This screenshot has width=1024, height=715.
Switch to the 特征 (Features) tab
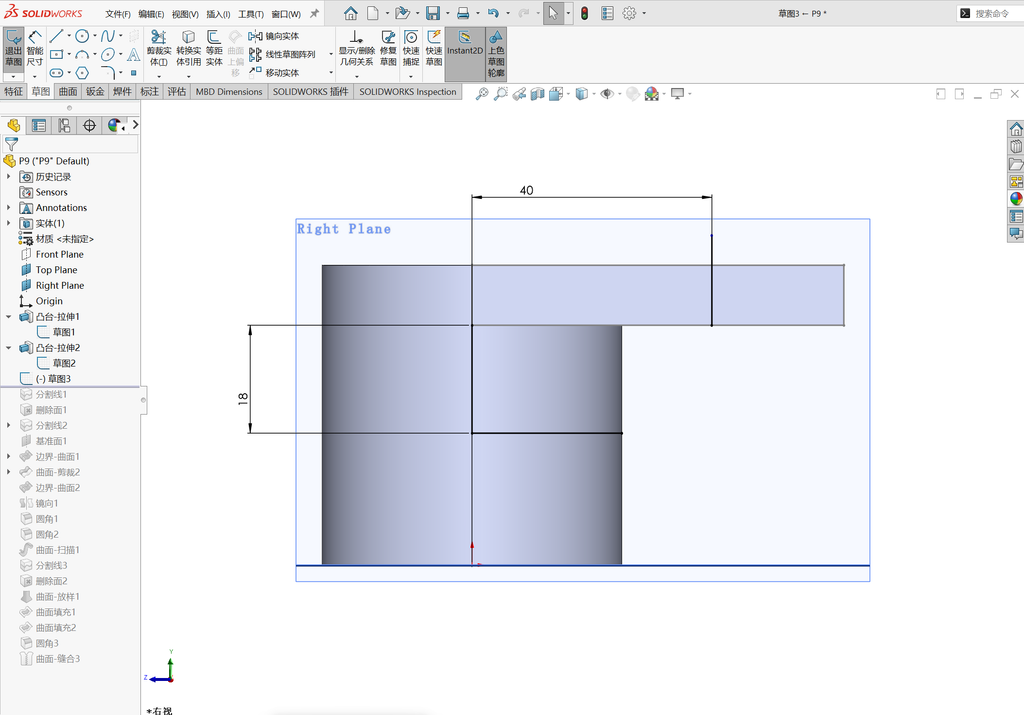(x=13, y=91)
